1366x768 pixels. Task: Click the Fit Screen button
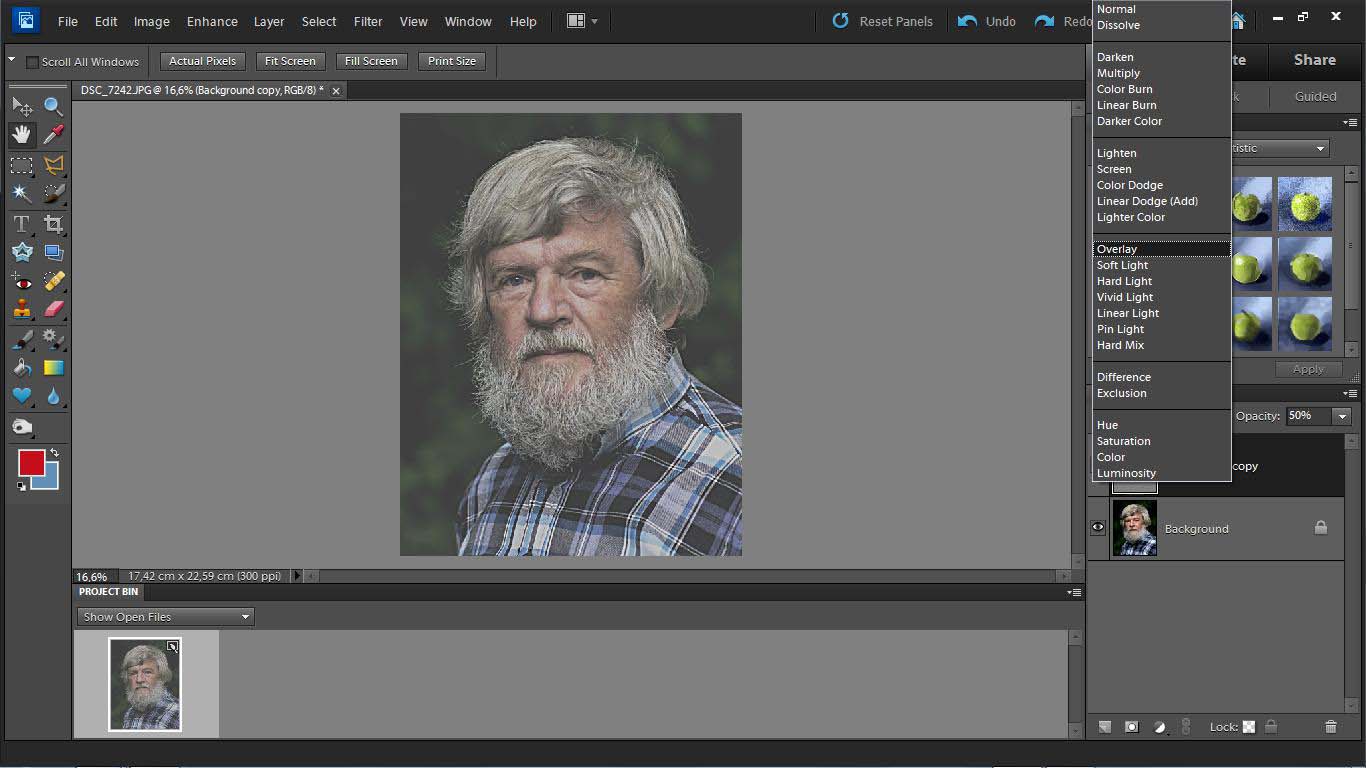(290, 61)
